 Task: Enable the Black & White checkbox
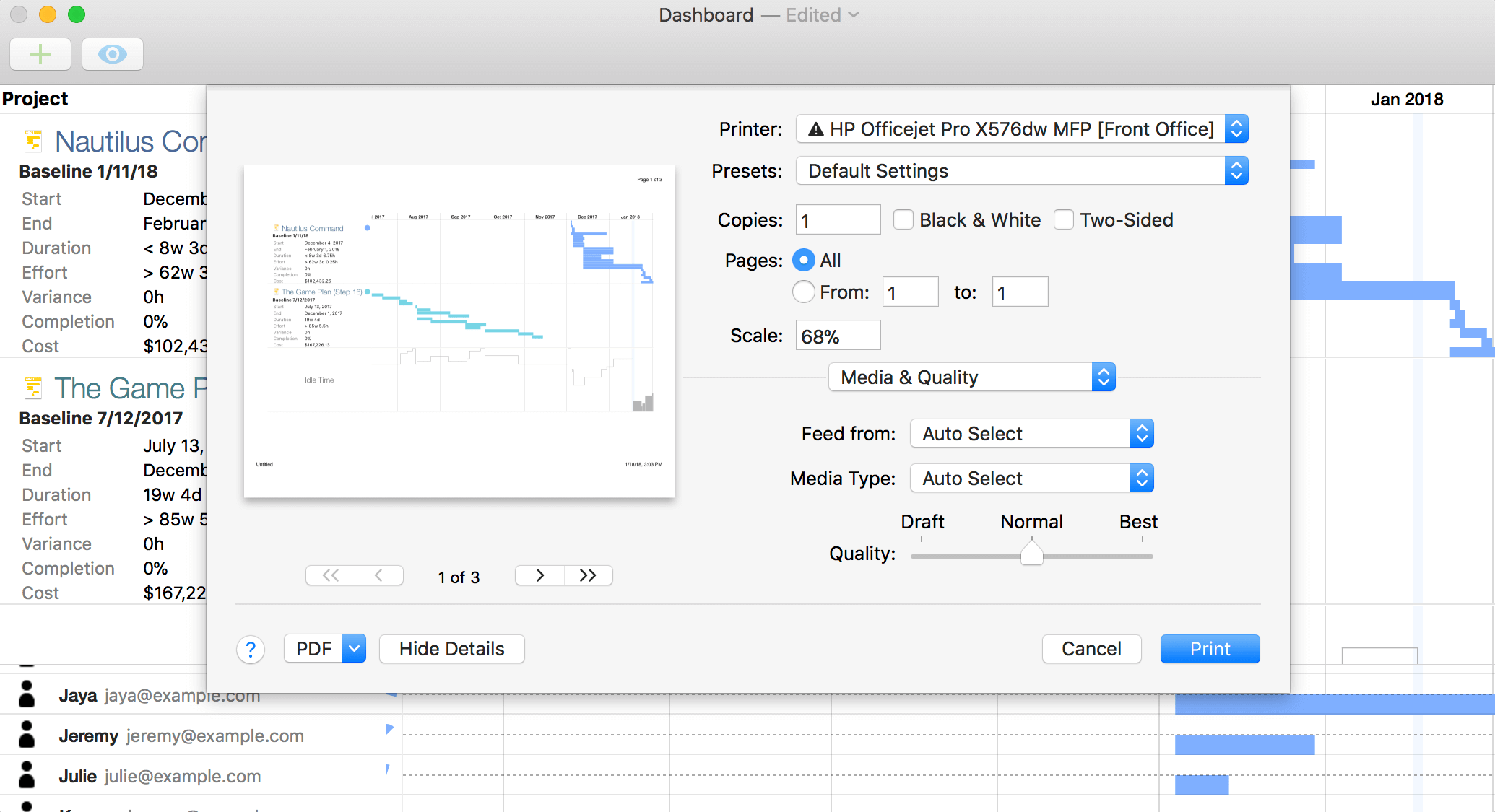(903, 219)
